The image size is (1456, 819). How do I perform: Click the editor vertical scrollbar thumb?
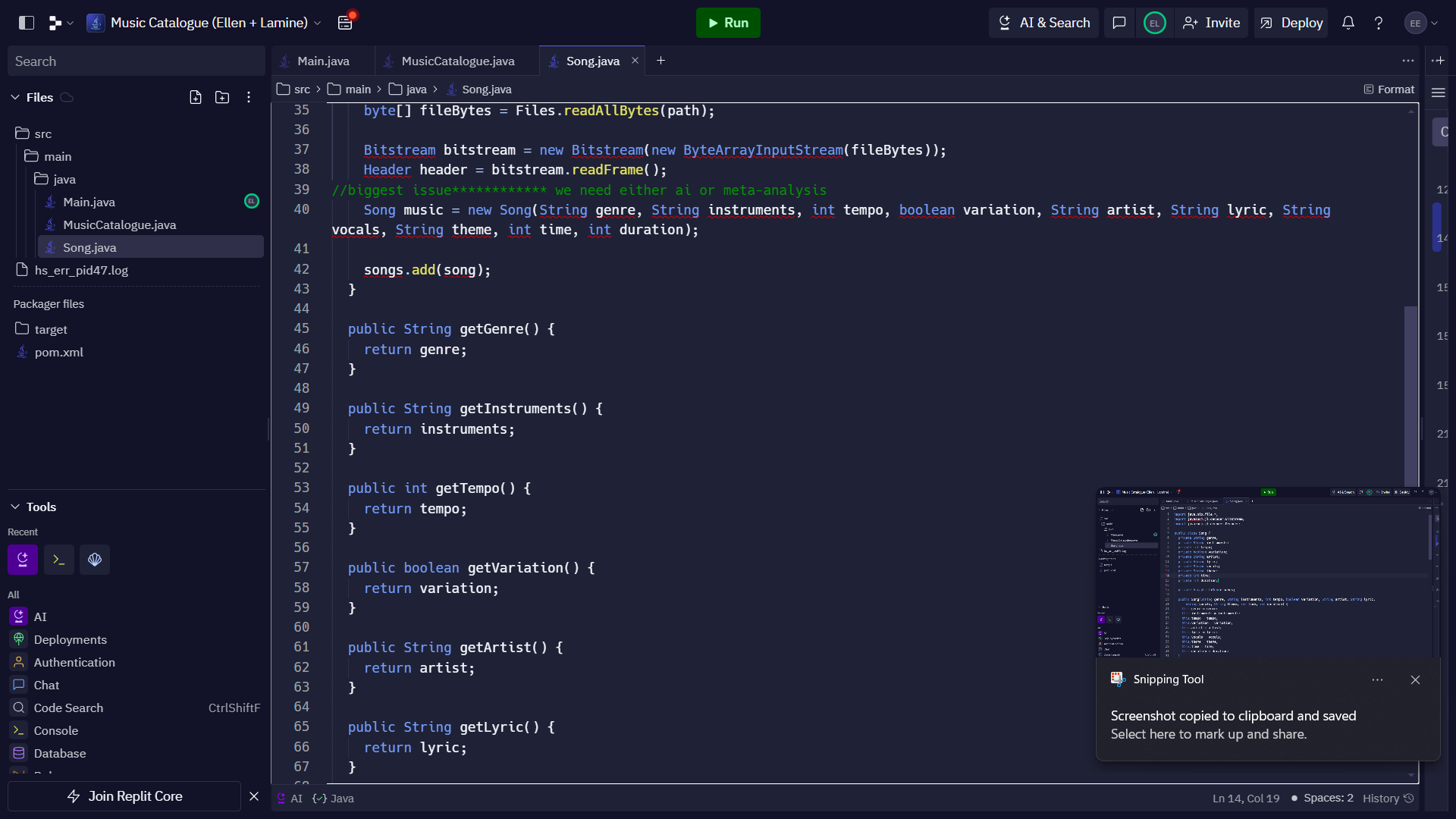pos(1410,394)
